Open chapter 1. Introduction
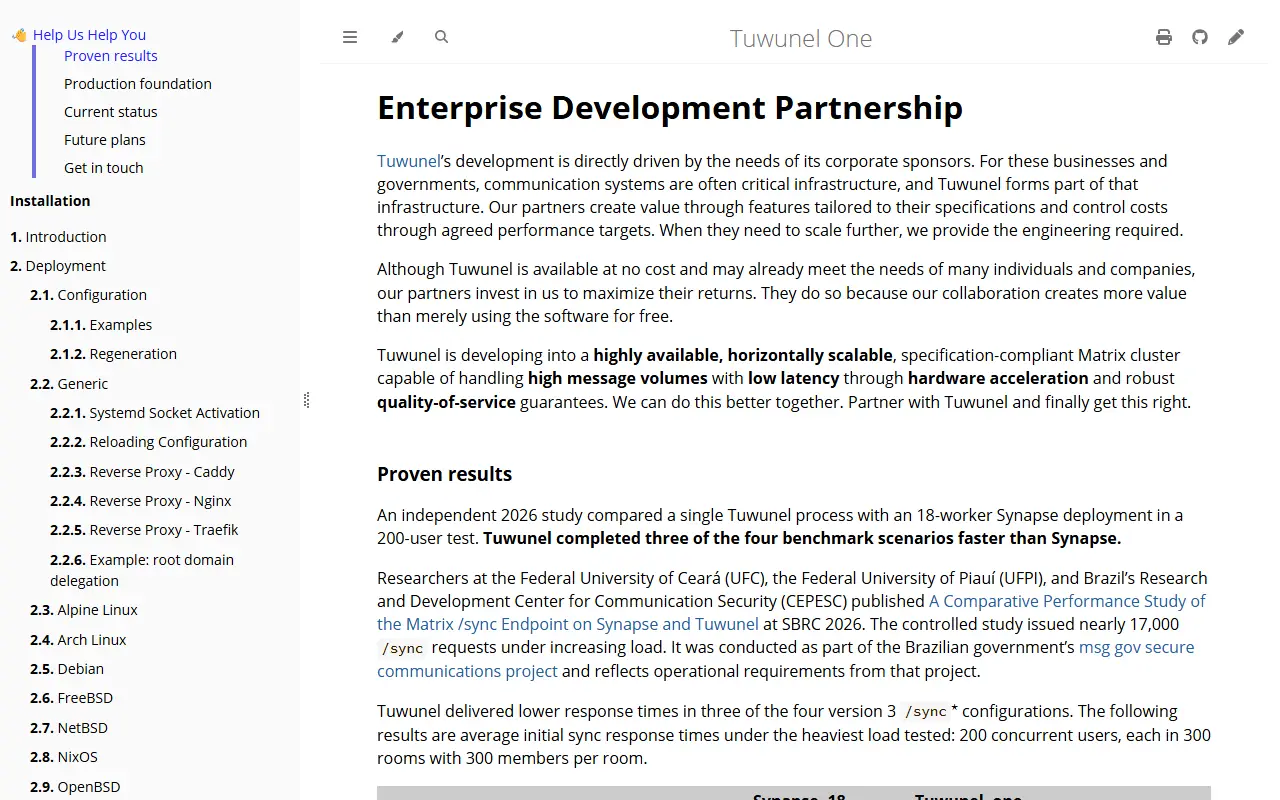The height and width of the screenshot is (800, 1280). point(58,237)
